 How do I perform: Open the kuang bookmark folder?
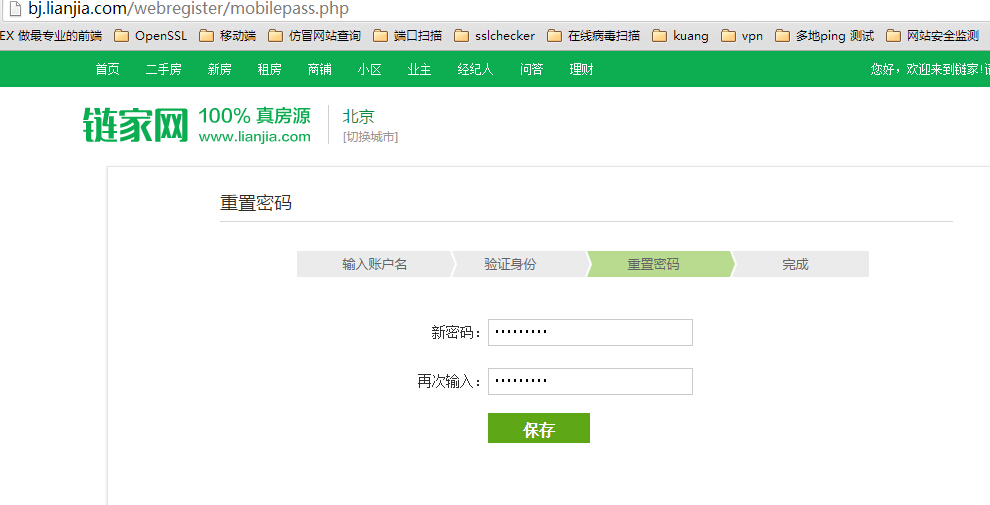click(680, 36)
